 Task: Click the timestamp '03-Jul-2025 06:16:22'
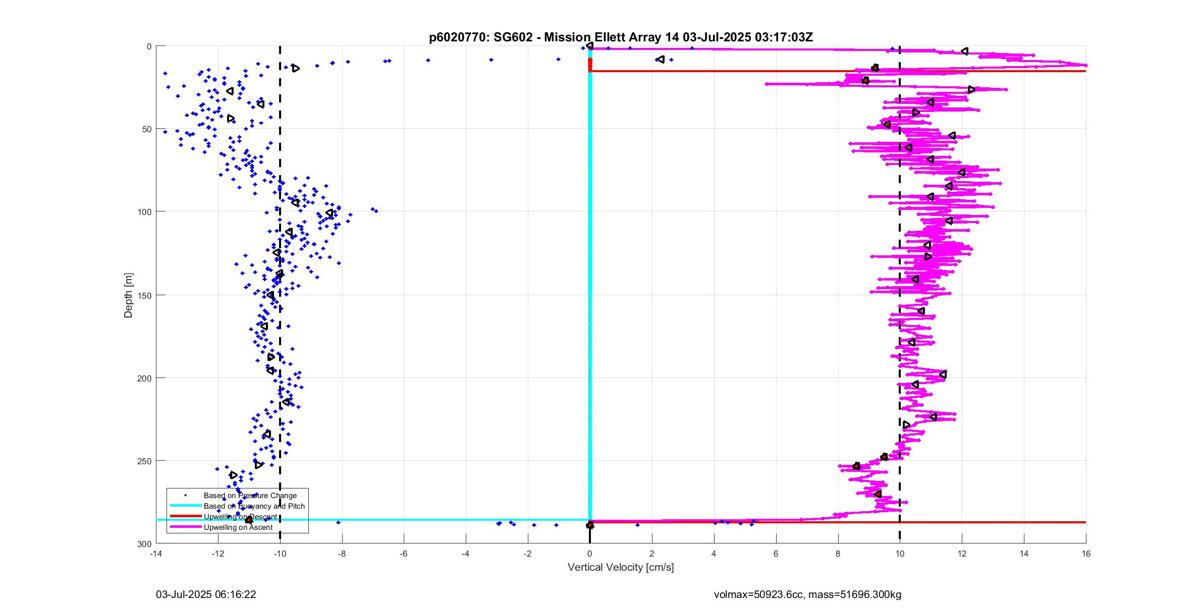tap(208, 593)
